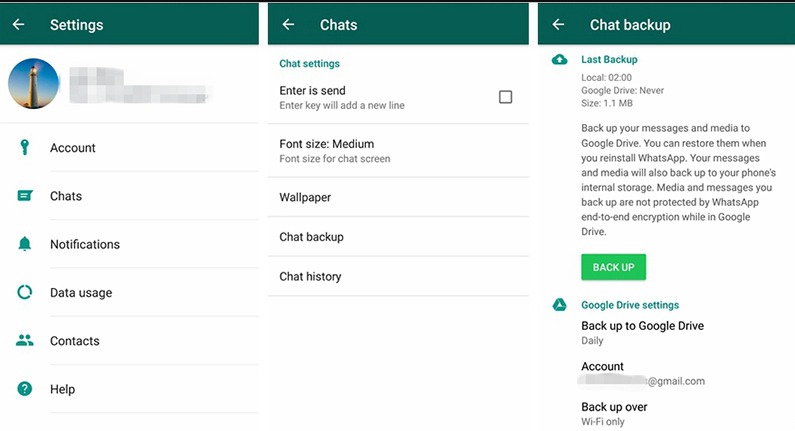Screen dimensions: 795x431
Task: Click the Chat backup header title
Action: [x=630, y=25]
